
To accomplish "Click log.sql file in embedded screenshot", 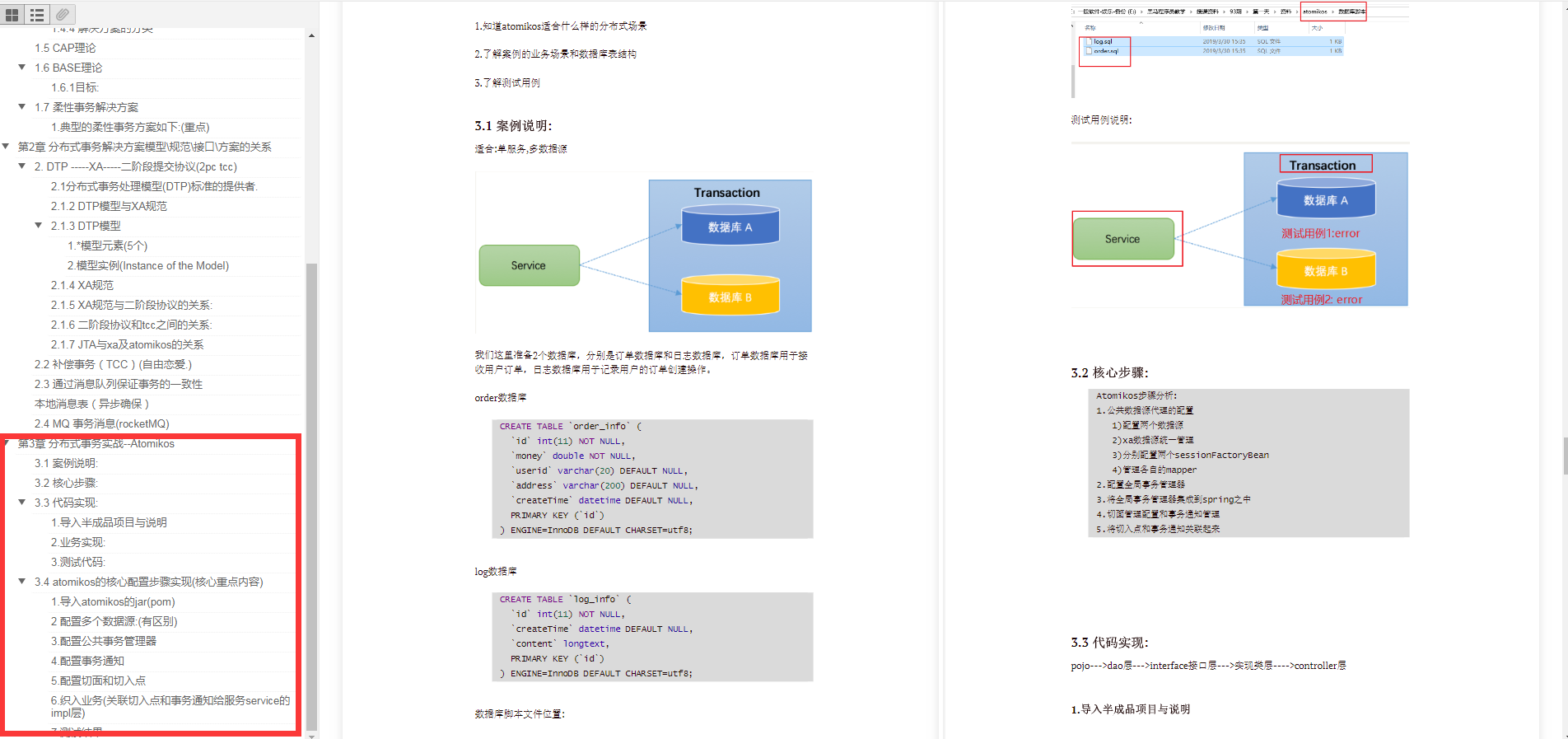I will 1103,41.
